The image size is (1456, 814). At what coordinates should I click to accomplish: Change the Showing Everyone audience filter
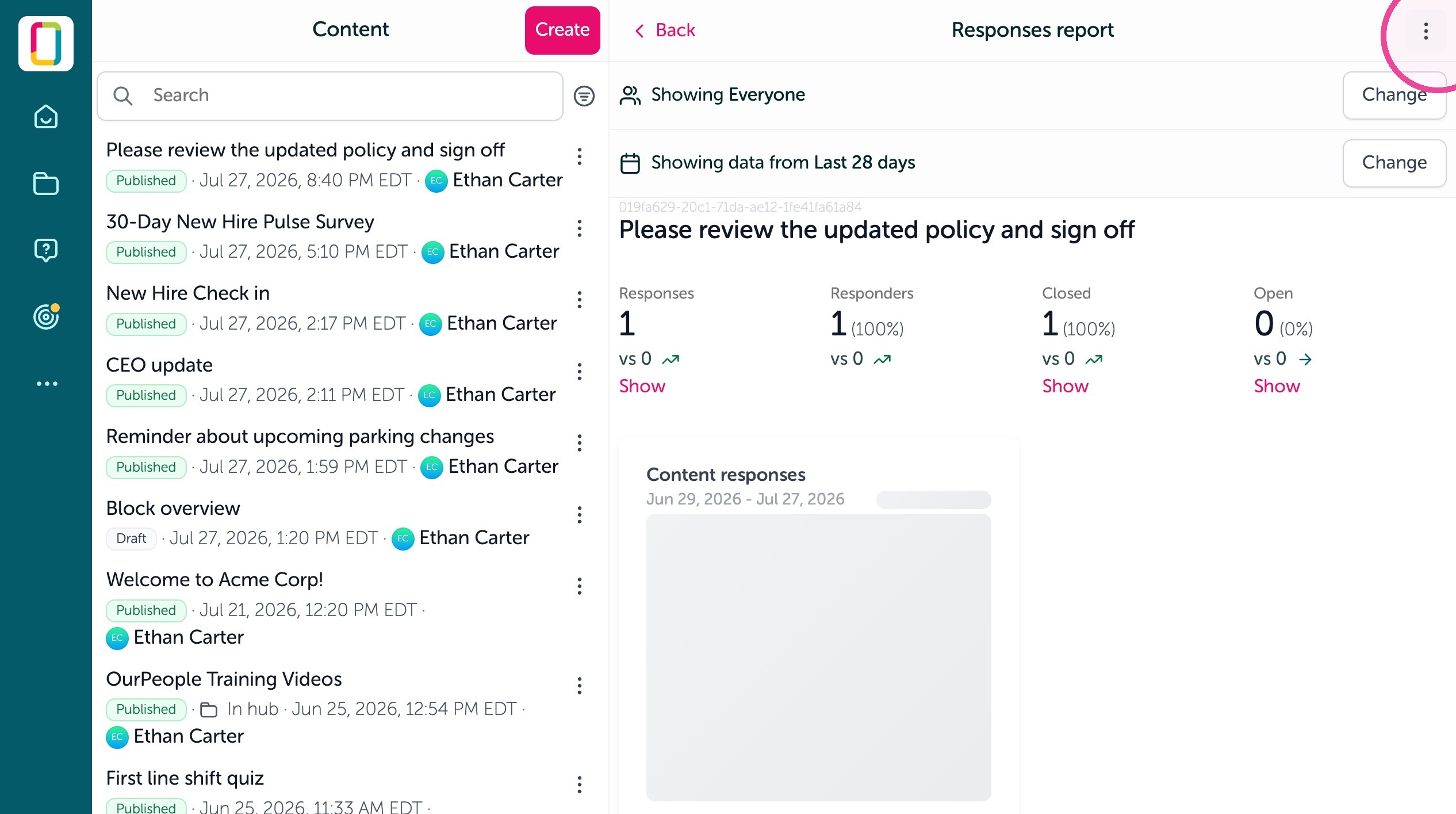coord(1394,95)
